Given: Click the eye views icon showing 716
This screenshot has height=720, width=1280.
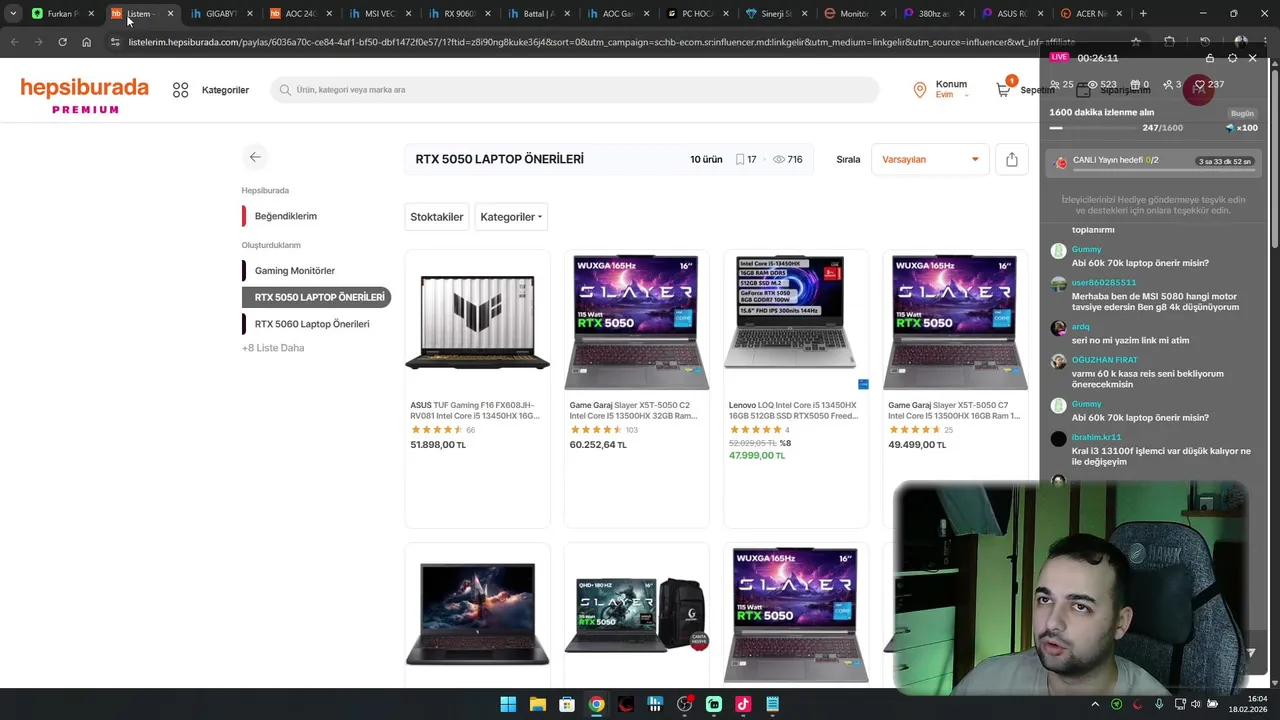Looking at the screenshot, I should point(779,159).
